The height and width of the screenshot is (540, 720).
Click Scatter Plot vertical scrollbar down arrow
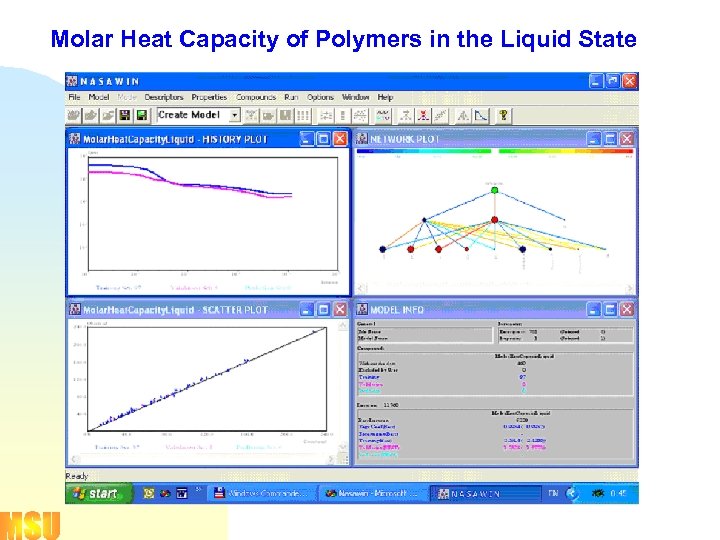(x=343, y=446)
